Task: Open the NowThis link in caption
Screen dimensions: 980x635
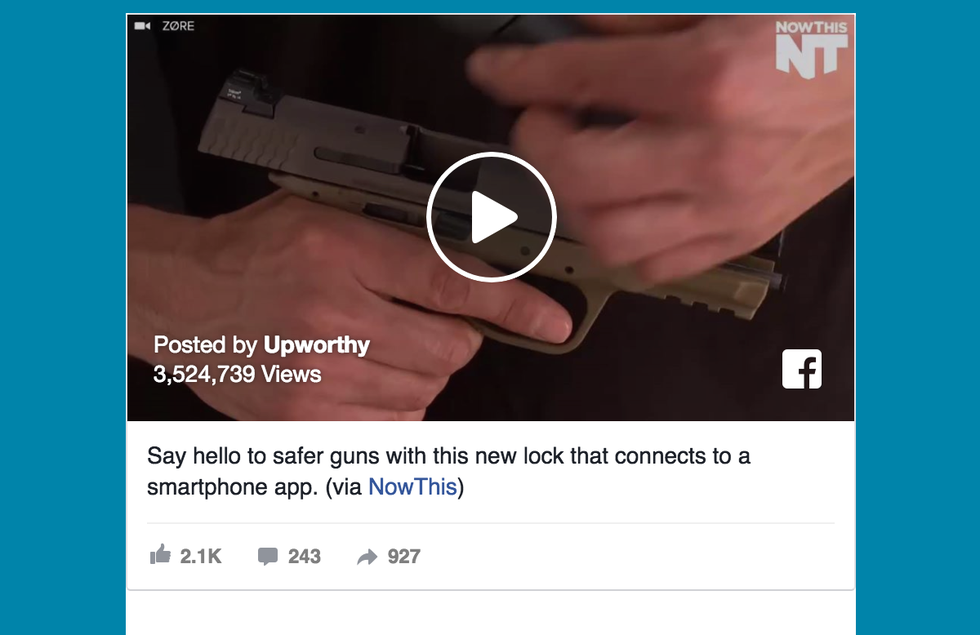Action: (x=412, y=487)
